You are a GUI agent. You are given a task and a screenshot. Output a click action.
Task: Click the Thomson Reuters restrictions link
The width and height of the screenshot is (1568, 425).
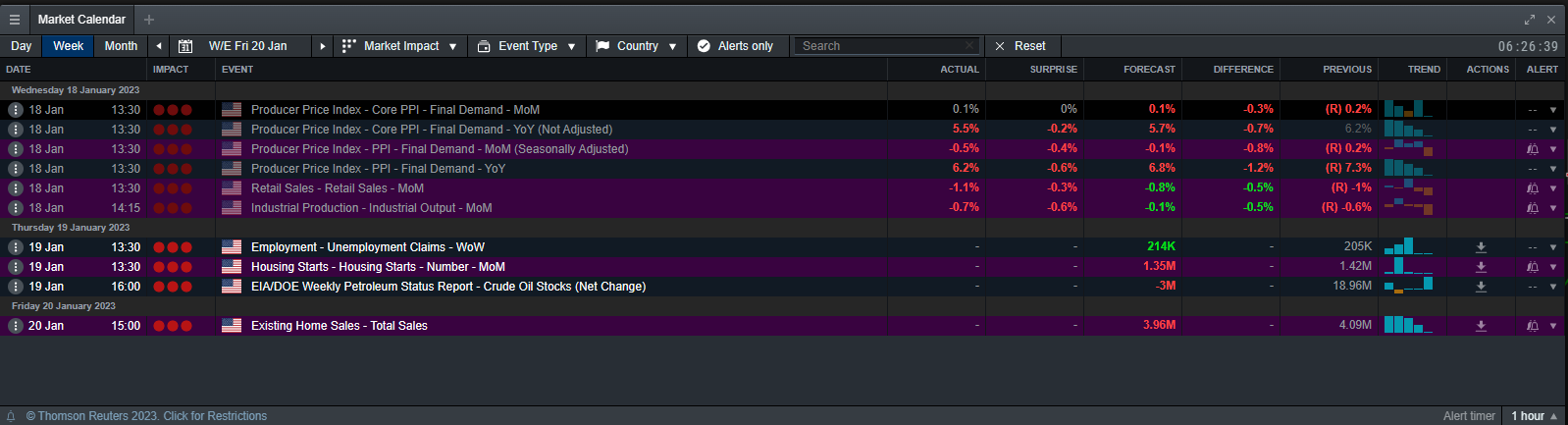tap(146, 416)
